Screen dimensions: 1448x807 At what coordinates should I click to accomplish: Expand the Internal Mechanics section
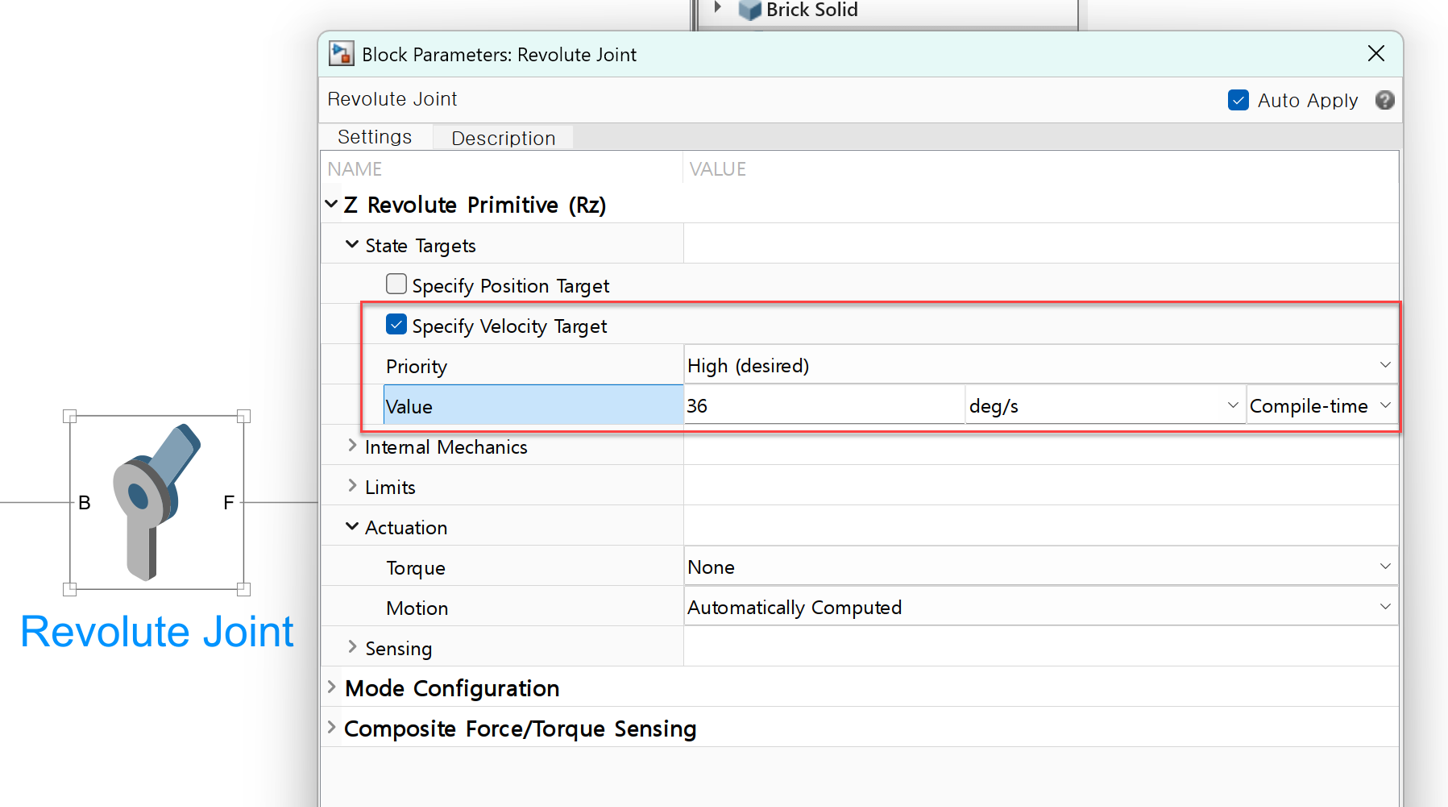point(352,446)
